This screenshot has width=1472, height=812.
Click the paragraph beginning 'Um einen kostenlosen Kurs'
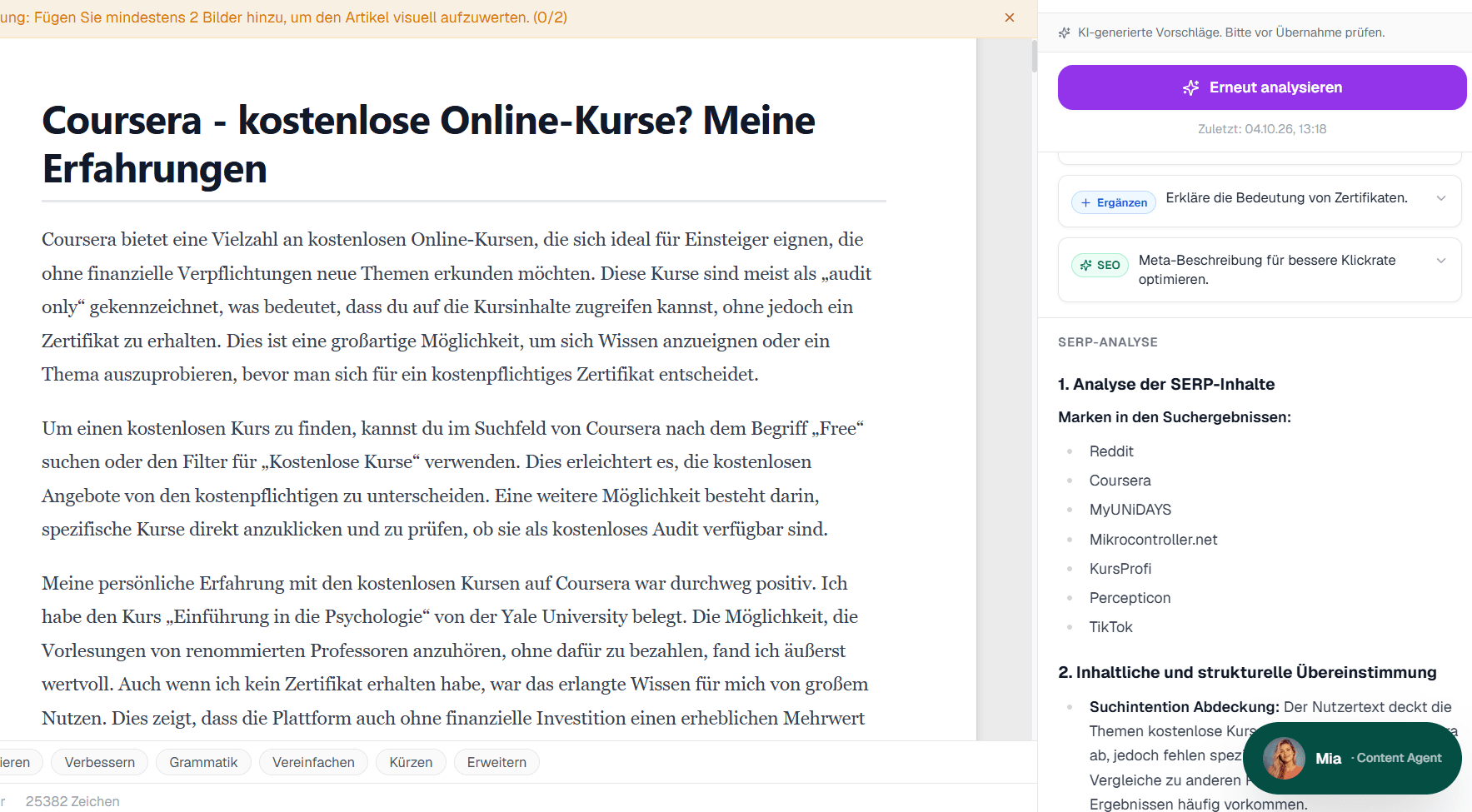(455, 479)
